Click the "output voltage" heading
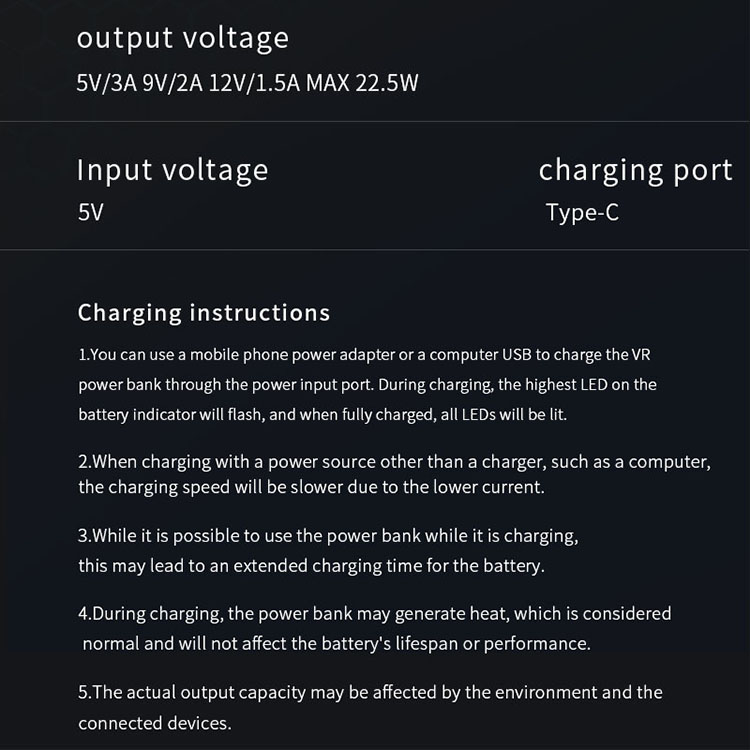The image size is (750, 750). [183, 38]
